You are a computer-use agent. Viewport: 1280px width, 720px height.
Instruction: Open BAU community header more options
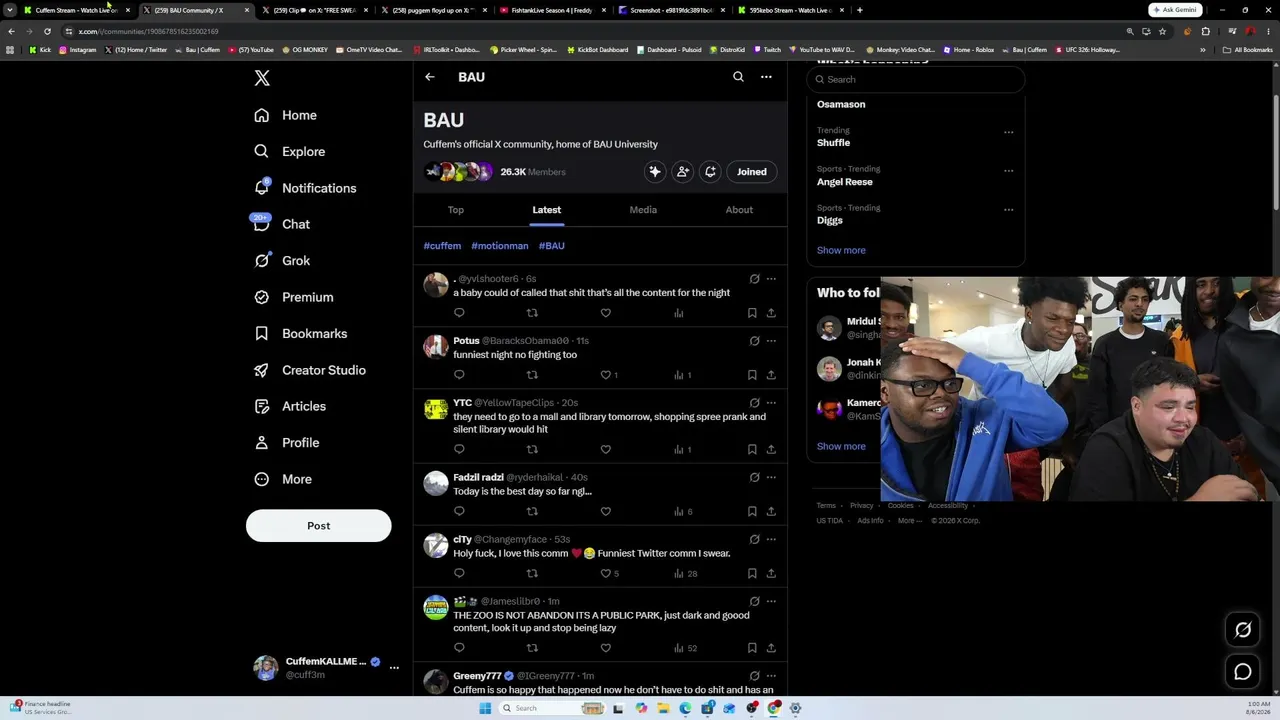(x=766, y=77)
